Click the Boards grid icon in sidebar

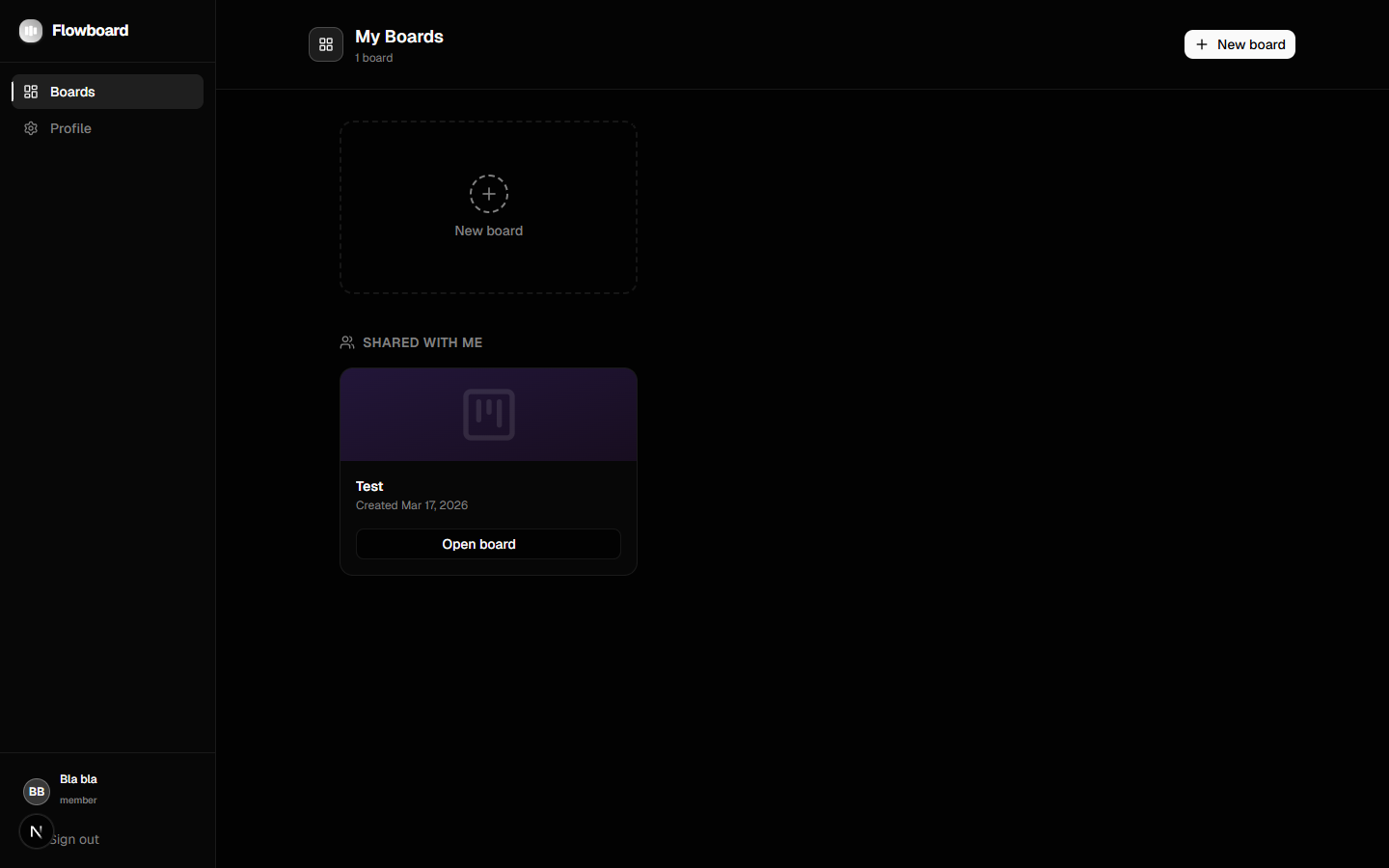tap(31, 92)
